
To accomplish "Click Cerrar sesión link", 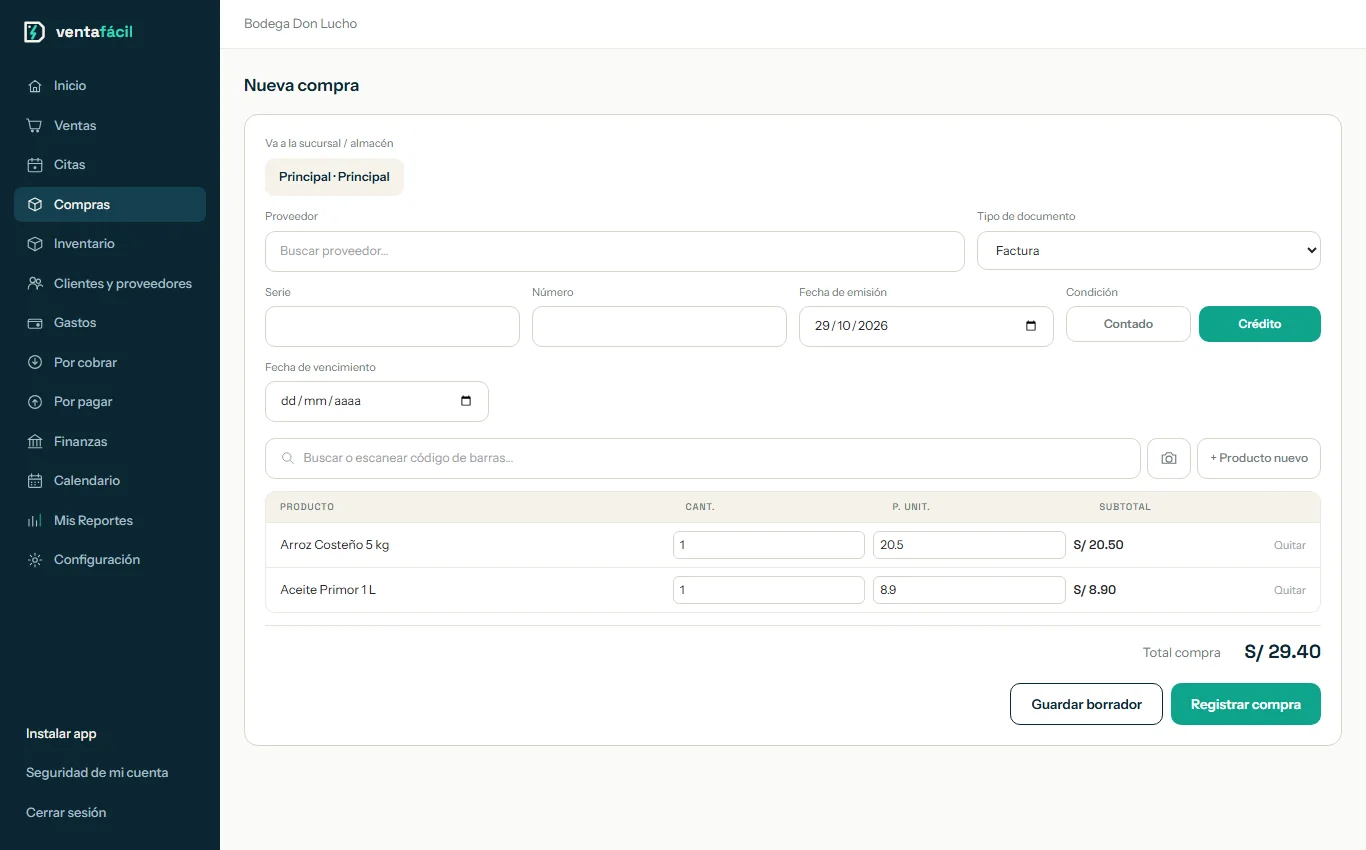I will 66,813.
